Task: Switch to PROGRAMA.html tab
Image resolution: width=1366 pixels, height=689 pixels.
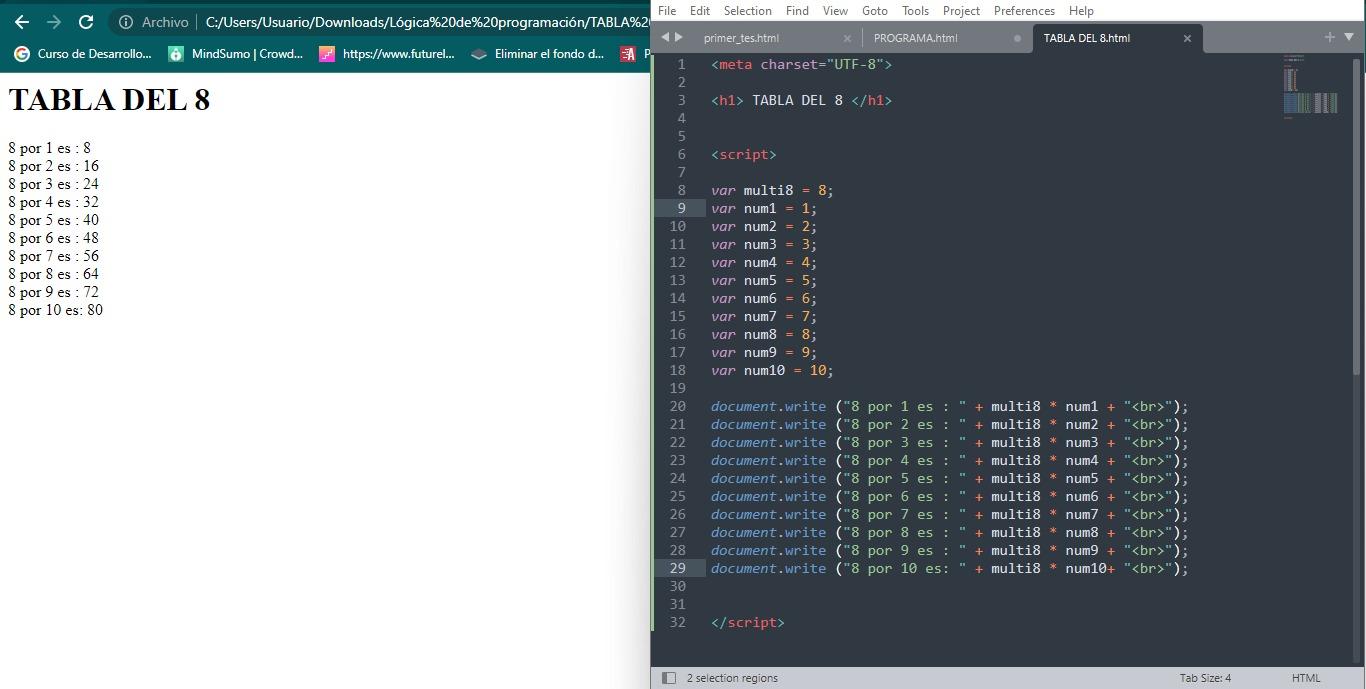Action: pos(915,38)
